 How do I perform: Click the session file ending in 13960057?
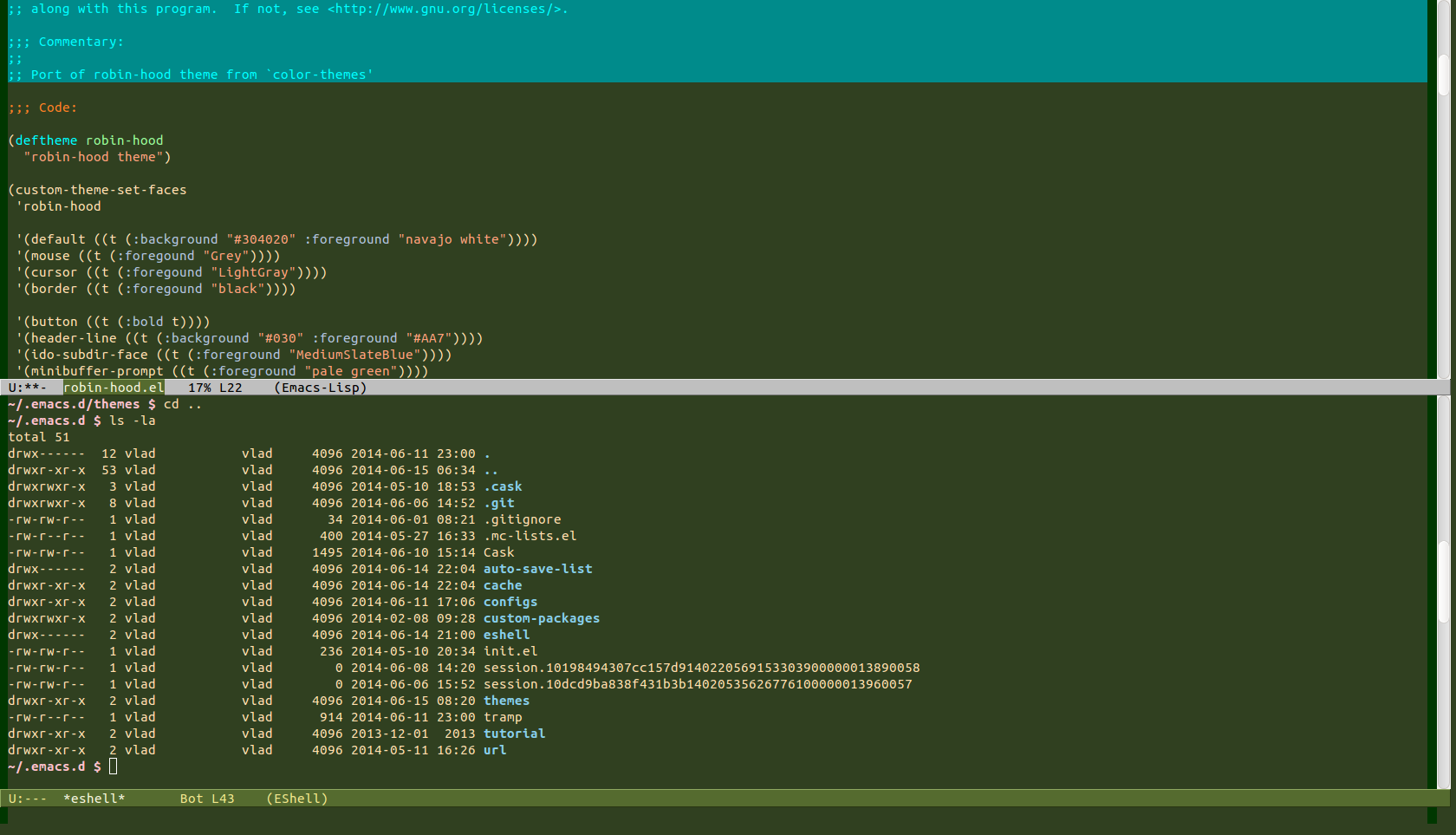(698, 684)
